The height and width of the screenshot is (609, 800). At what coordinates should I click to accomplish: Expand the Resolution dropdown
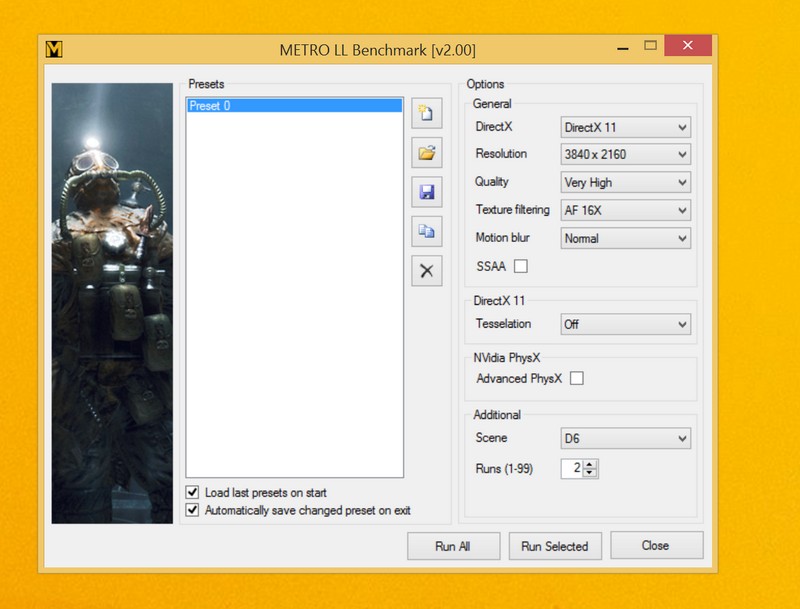(625, 155)
